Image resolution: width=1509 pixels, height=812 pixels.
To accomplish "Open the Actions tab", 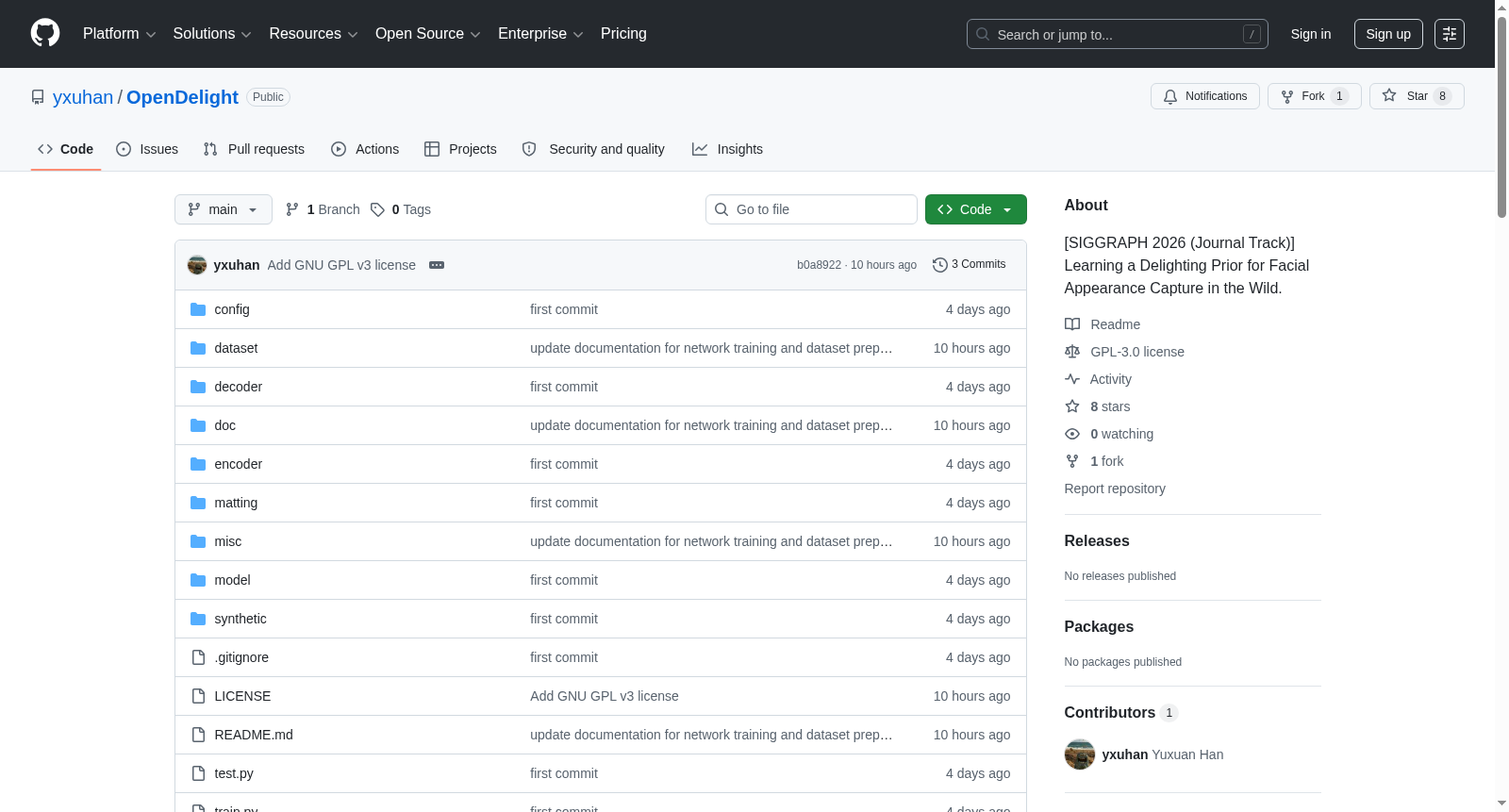I will coord(365,149).
